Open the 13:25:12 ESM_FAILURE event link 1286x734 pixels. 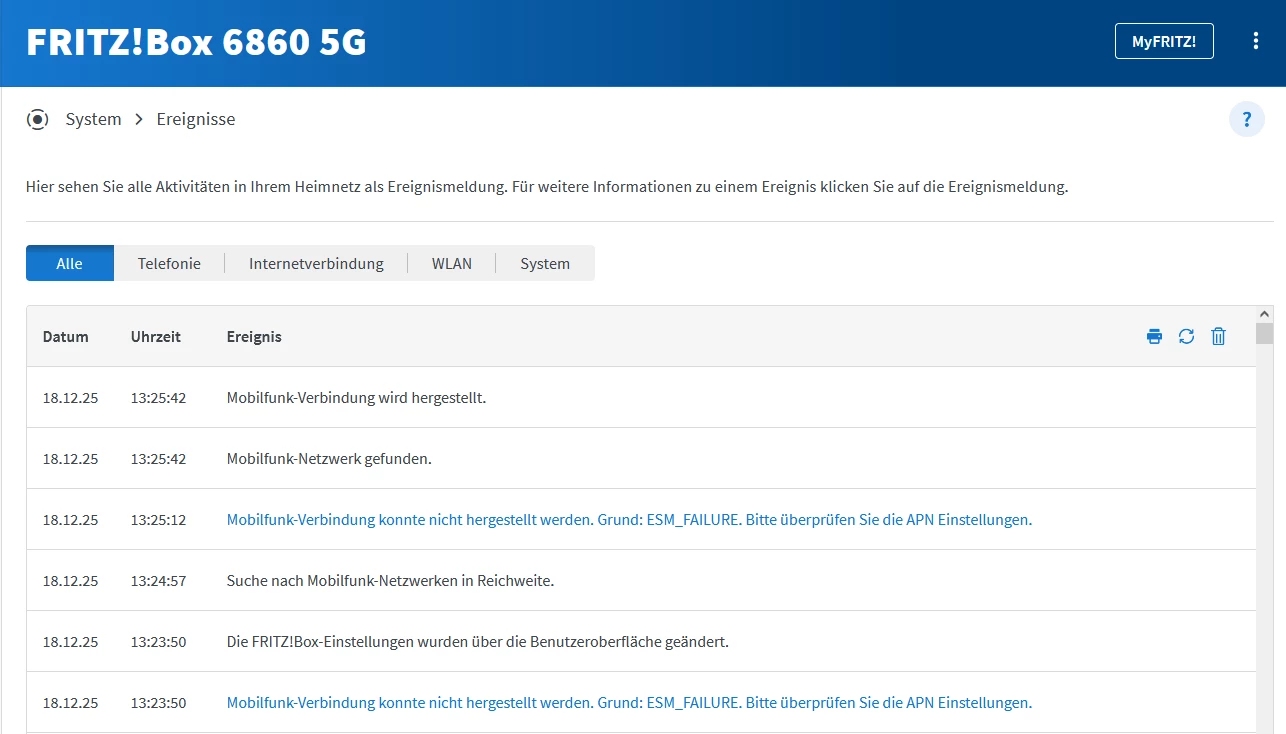(x=629, y=520)
